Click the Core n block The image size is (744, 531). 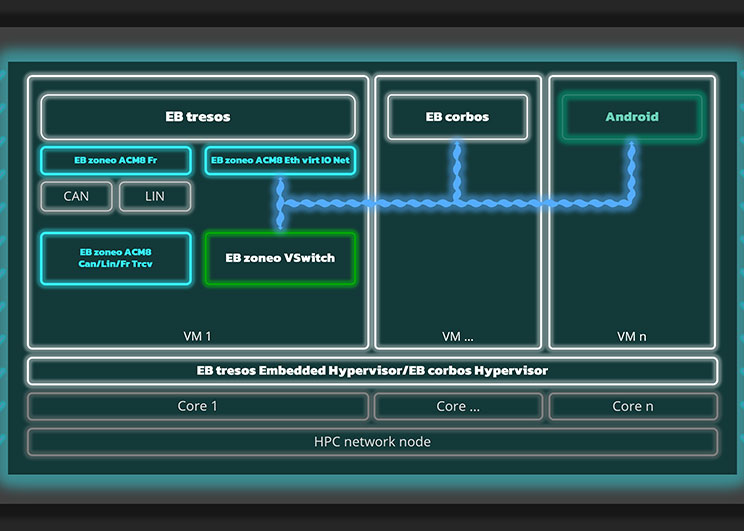tap(633, 406)
